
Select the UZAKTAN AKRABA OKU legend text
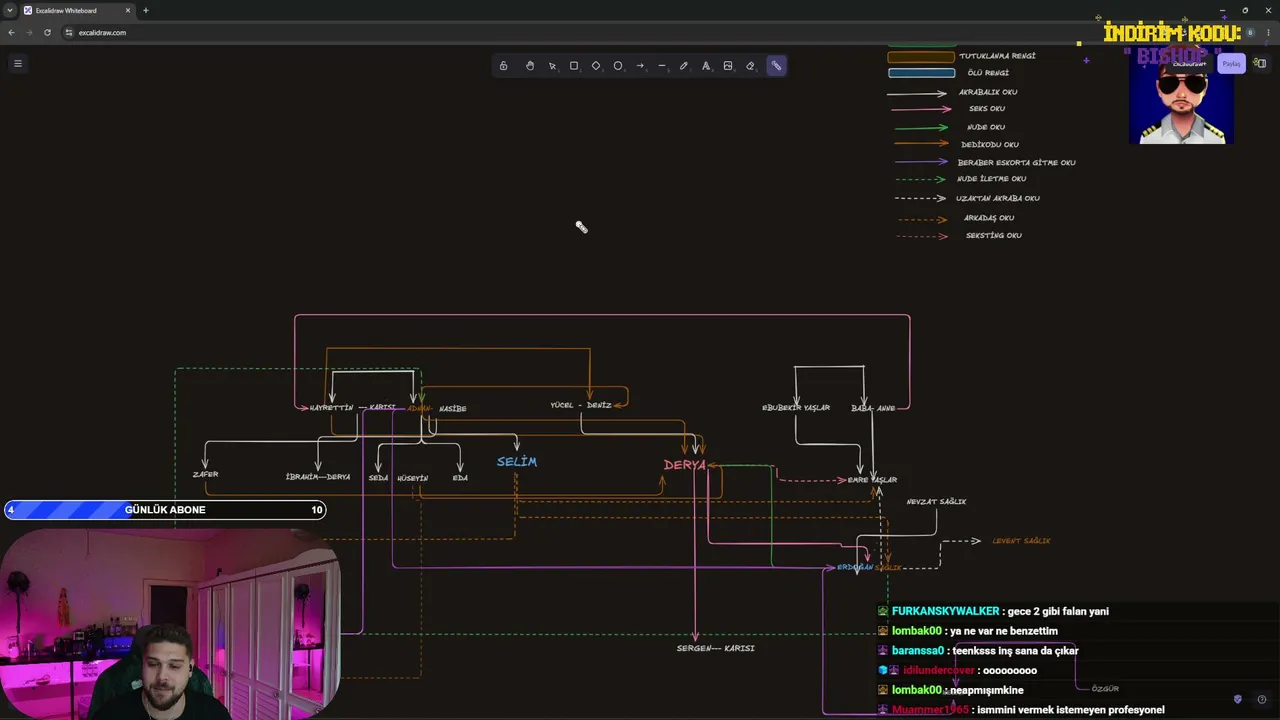pos(998,198)
